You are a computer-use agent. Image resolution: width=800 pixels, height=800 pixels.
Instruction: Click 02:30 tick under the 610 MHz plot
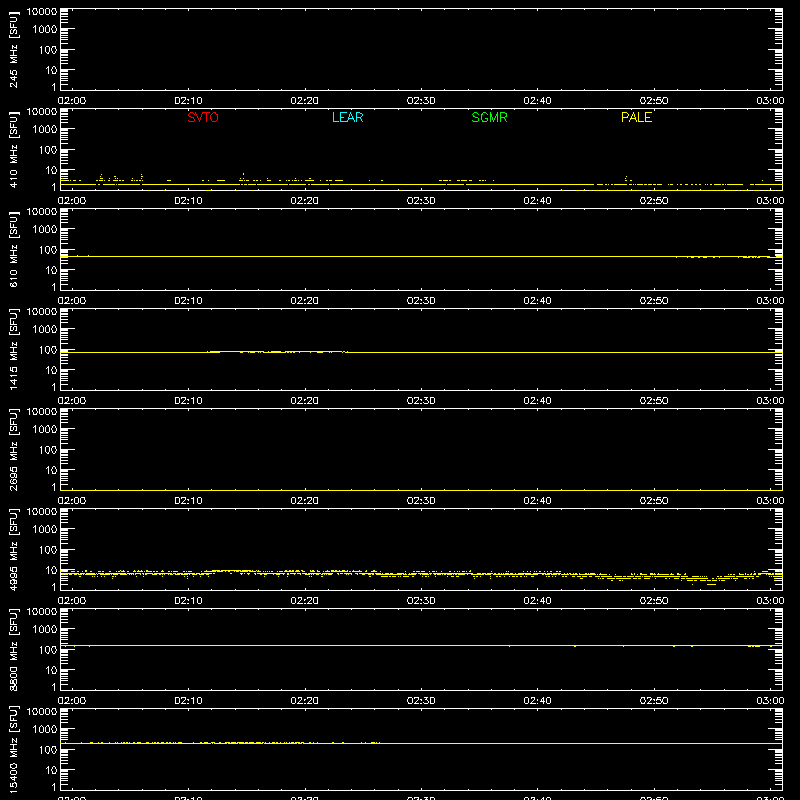tap(421, 301)
